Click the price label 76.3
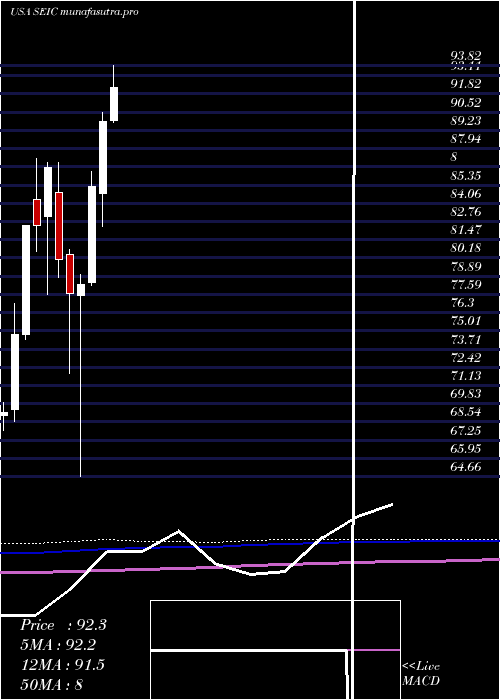The width and height of the screenshot is (500, 700). (463, 303)
